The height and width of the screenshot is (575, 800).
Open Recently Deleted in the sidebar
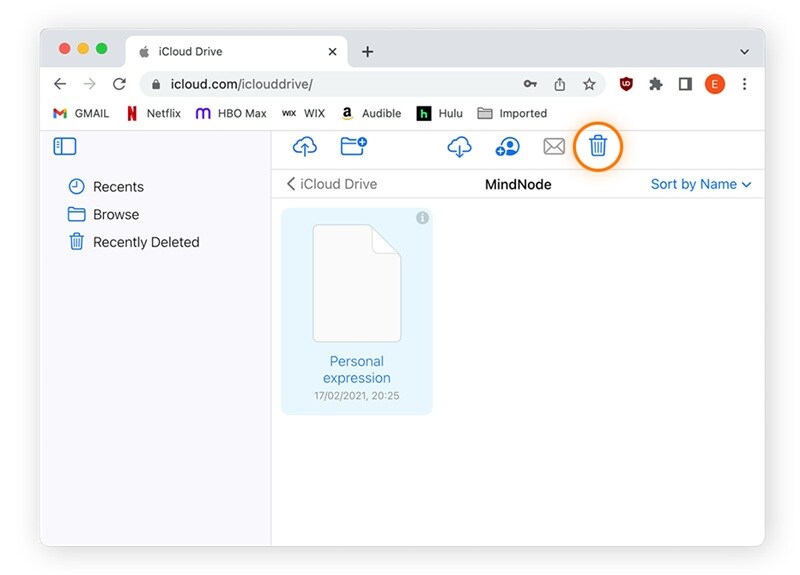(134, 242)
